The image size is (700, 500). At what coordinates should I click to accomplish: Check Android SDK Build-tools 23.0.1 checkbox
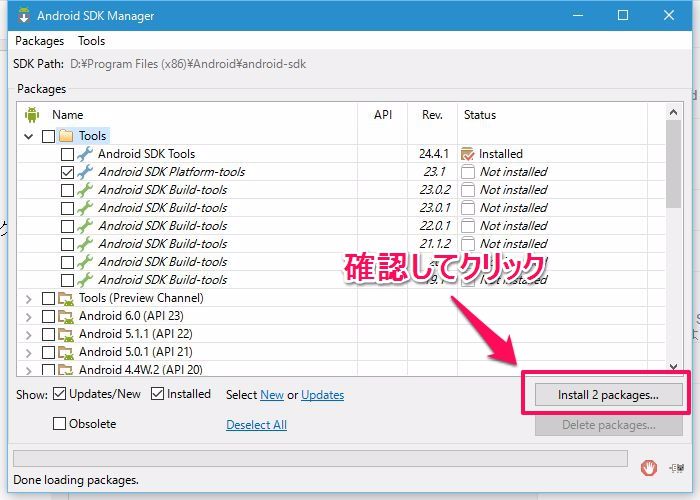click(x=67, y=208)
